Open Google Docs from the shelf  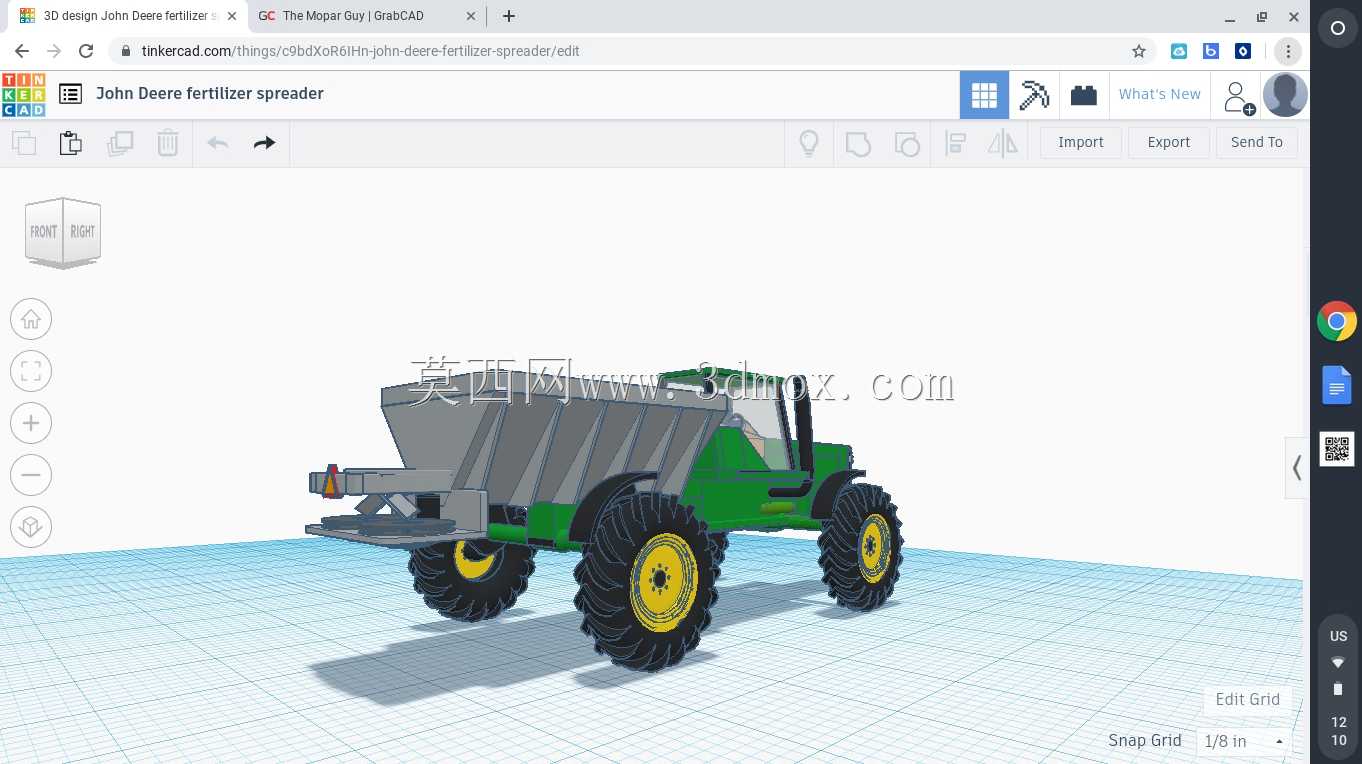[1337, 385]
